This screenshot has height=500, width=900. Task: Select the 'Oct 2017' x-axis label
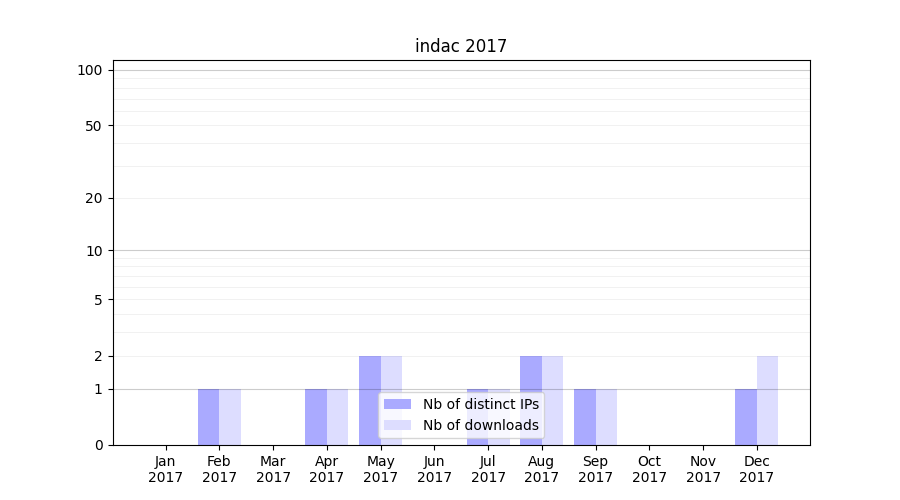coord(649,469)
